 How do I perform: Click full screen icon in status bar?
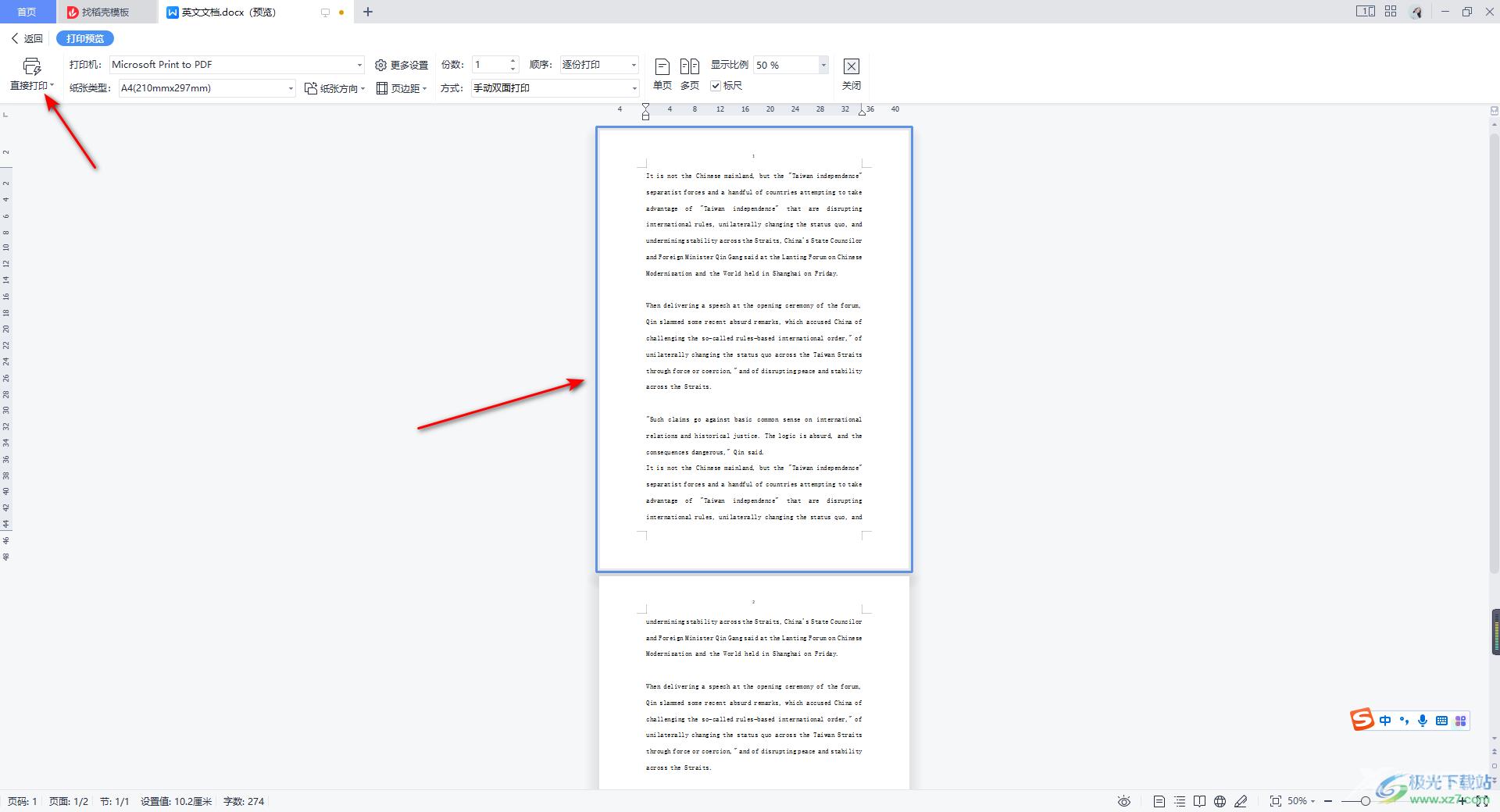(1482, 801)
